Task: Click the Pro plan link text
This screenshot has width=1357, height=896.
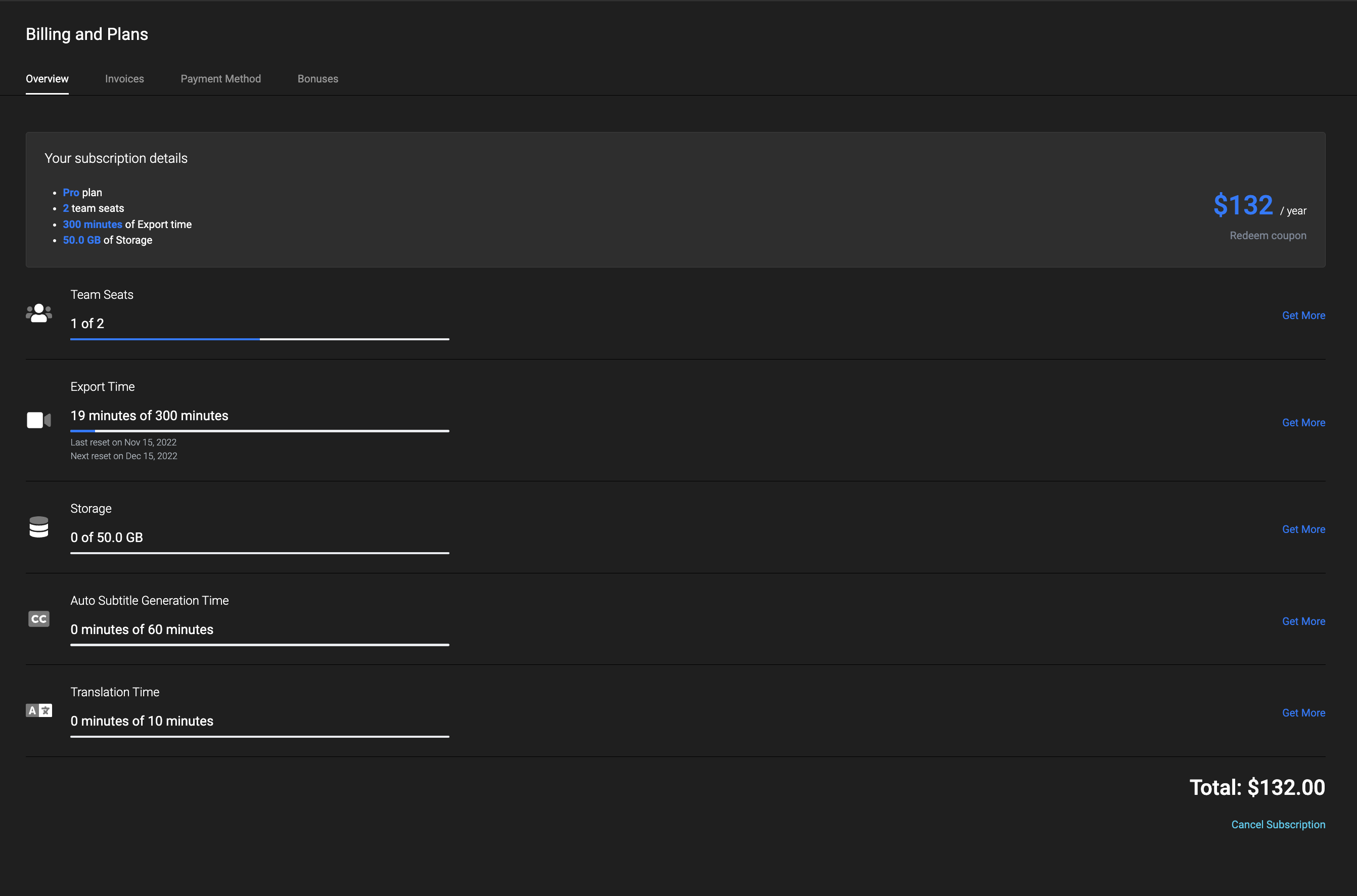Action: [71, 193]
